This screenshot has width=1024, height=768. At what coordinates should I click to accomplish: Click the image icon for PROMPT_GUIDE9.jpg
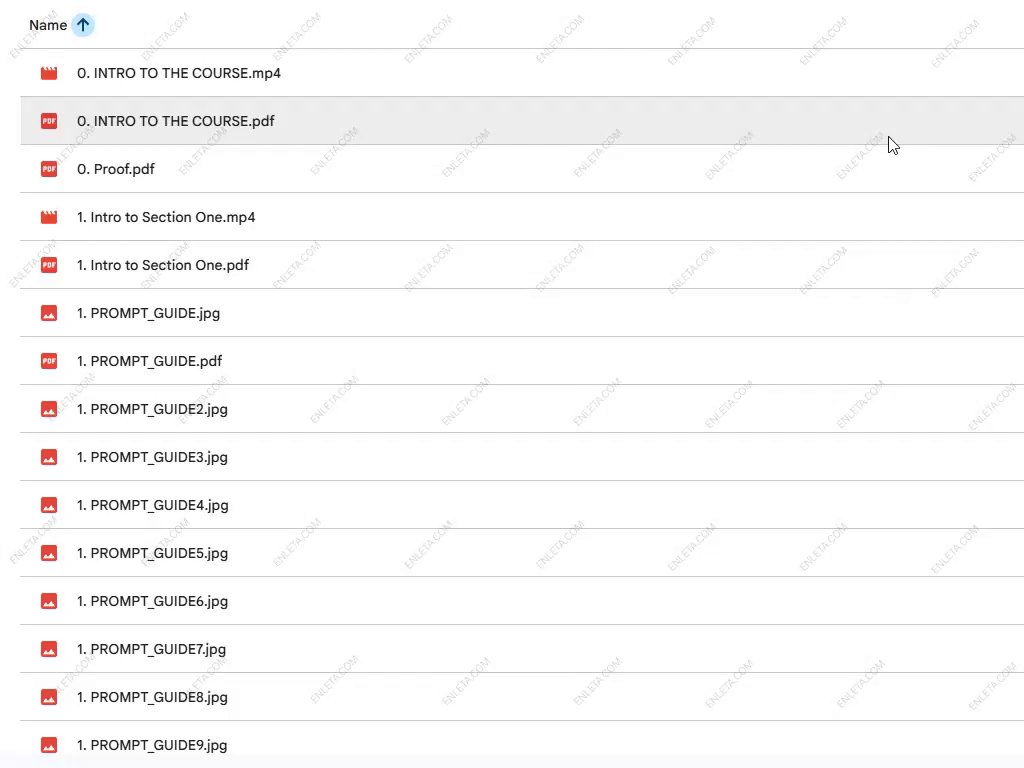tap(49, 745)
